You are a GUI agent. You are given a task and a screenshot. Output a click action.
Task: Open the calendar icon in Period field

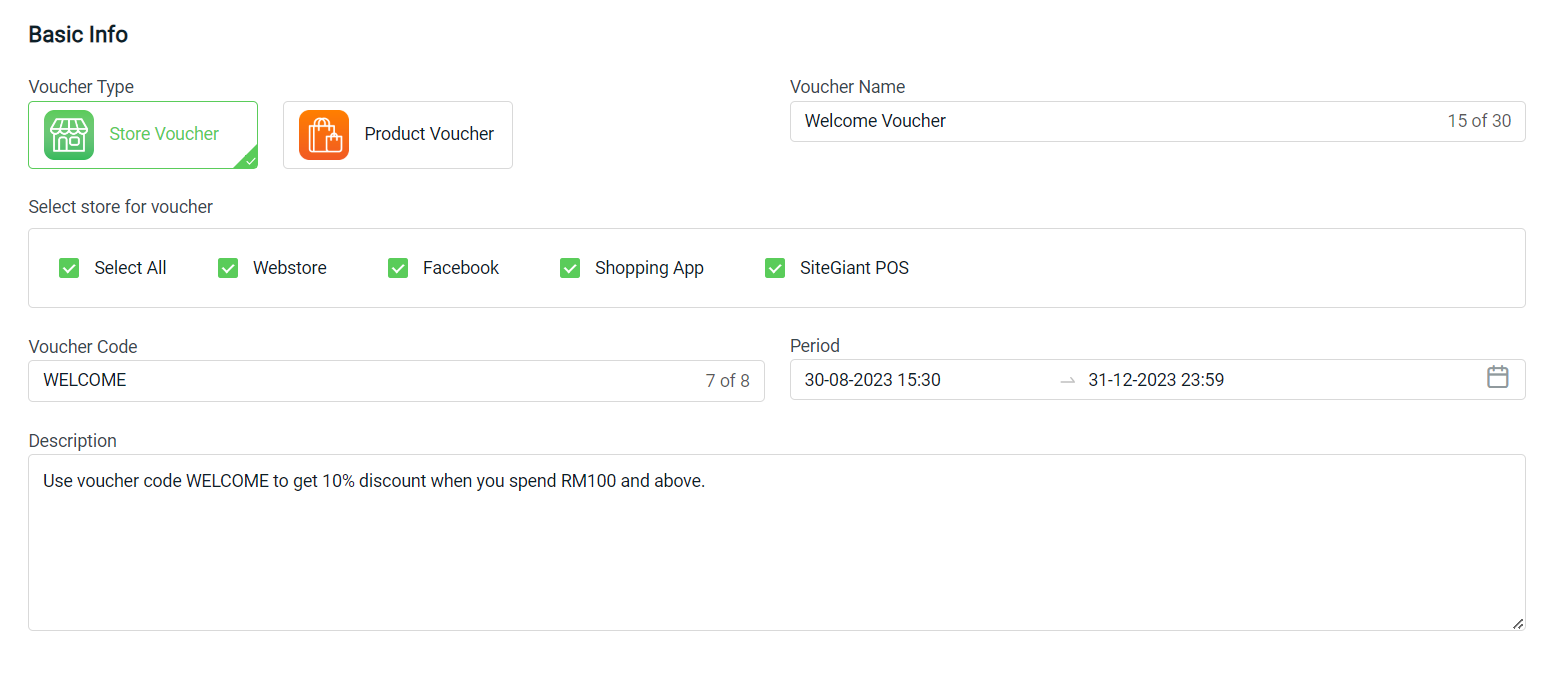point(1497,377)
